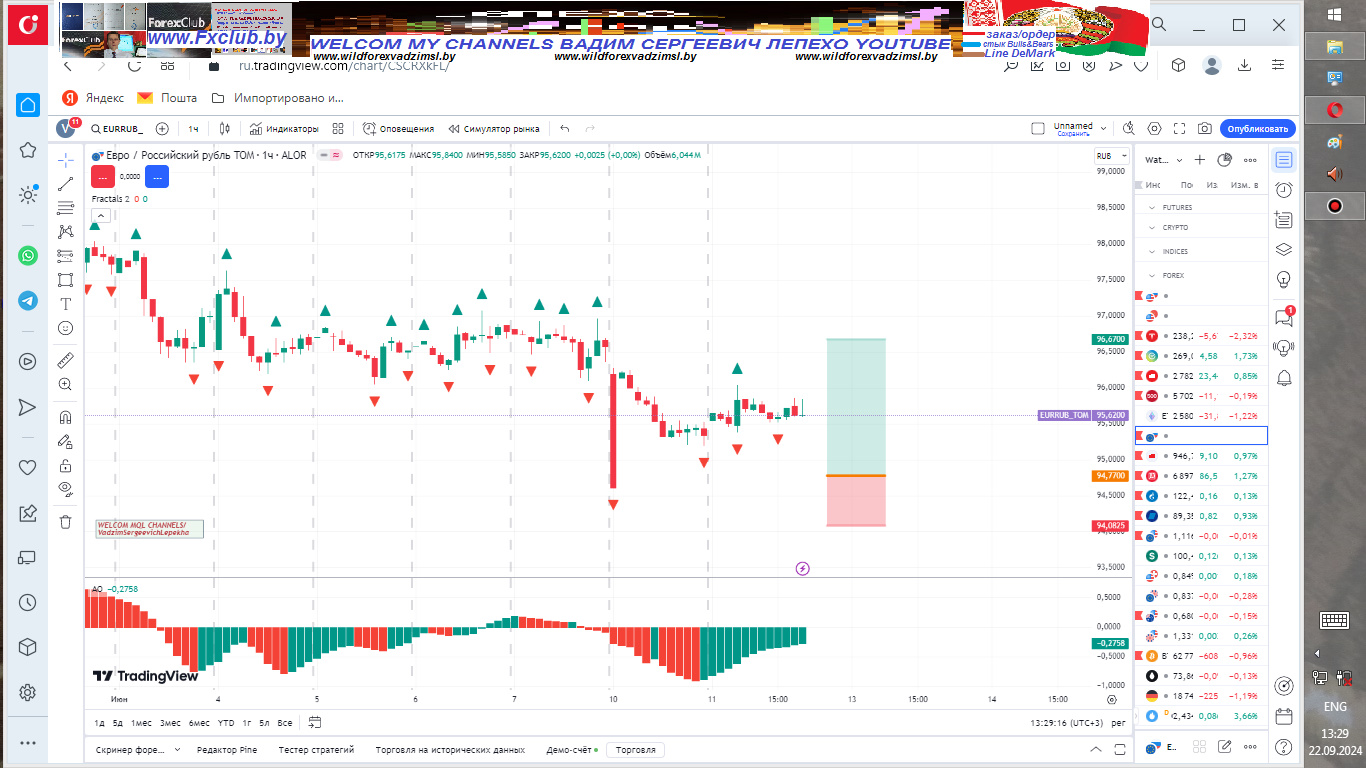Toggle lock all drawing tools

(x=66, y=465)
